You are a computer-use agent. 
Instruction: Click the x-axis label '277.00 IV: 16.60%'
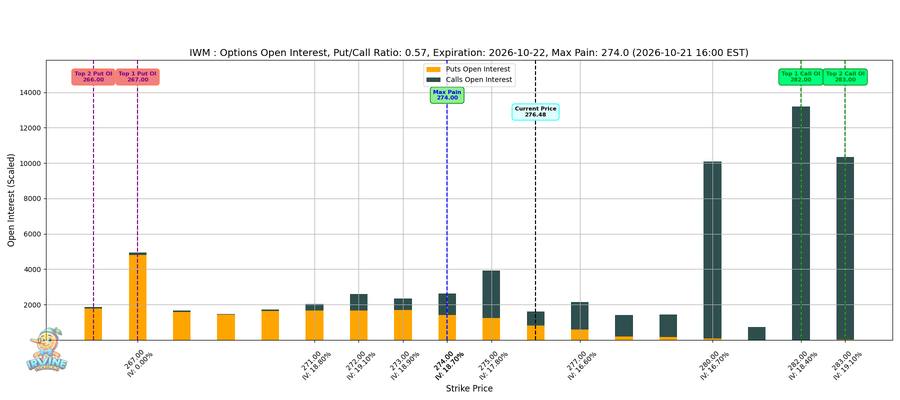(x=581, y=365)
